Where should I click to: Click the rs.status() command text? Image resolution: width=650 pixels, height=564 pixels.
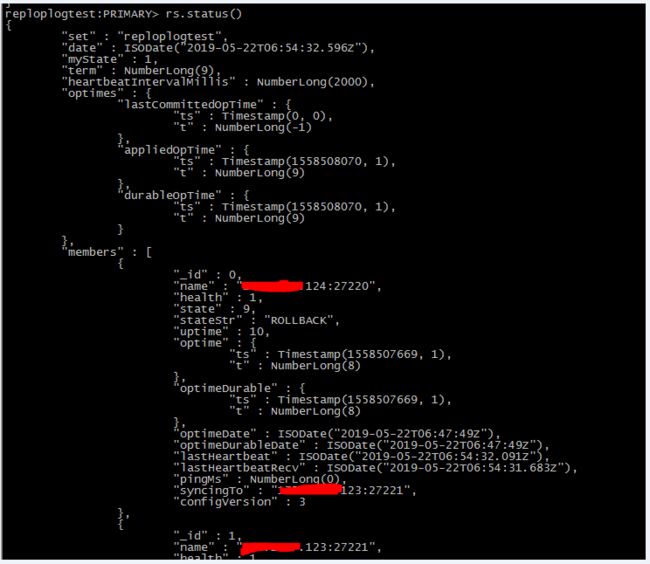204,14
